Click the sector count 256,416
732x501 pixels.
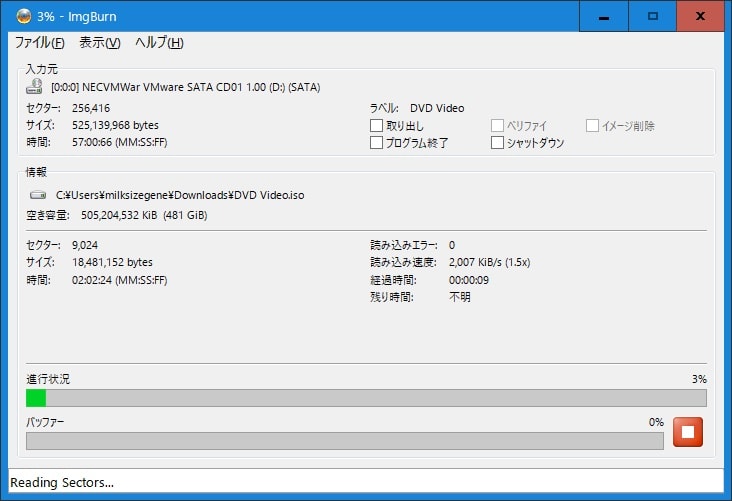(x=91, y=108)
